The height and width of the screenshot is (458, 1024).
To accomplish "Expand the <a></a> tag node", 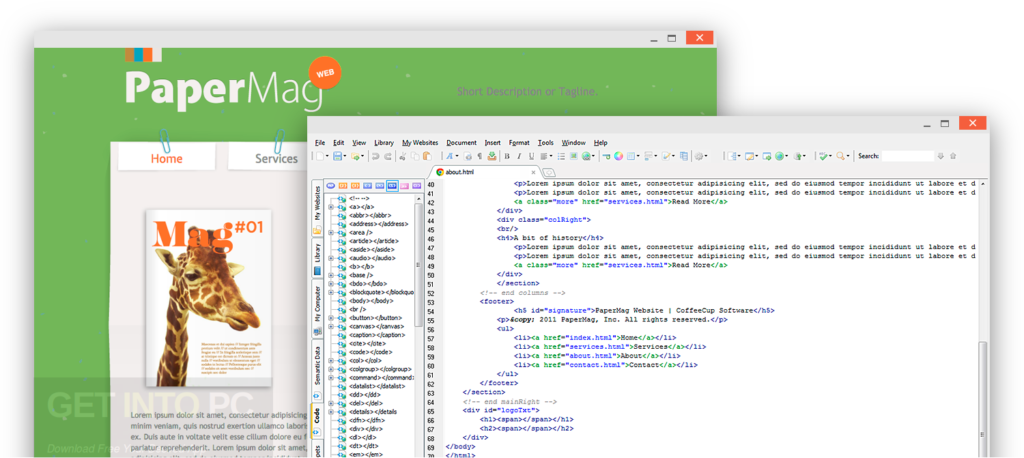I will coord(331,206).
